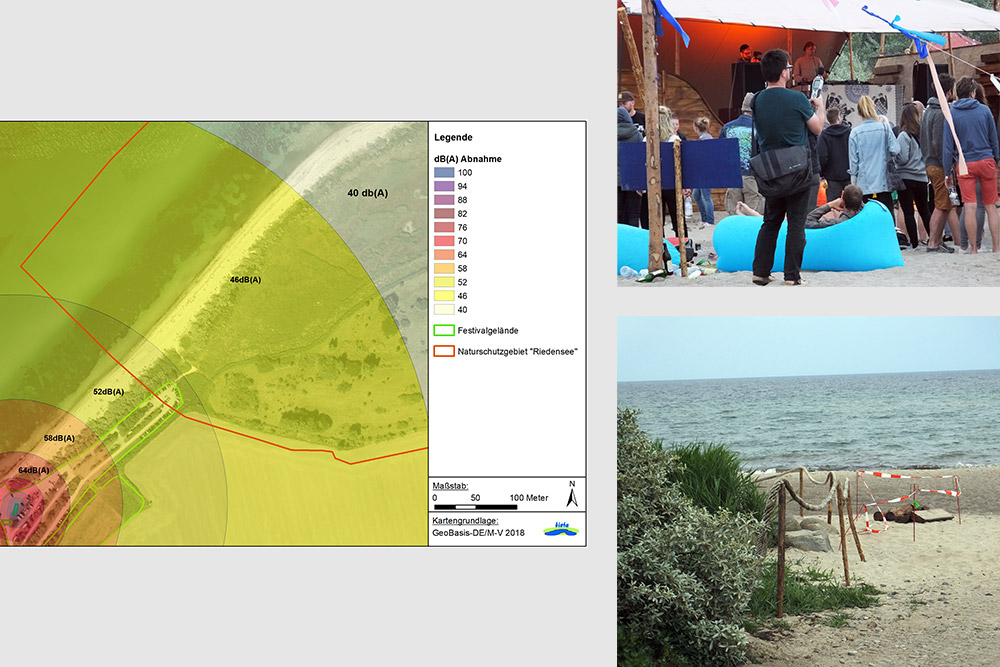The width and height of the screenshot is (1000, 667).
Task: Click the '50' scale bar label
Action: pyautogui.click(x=475, y=497)
